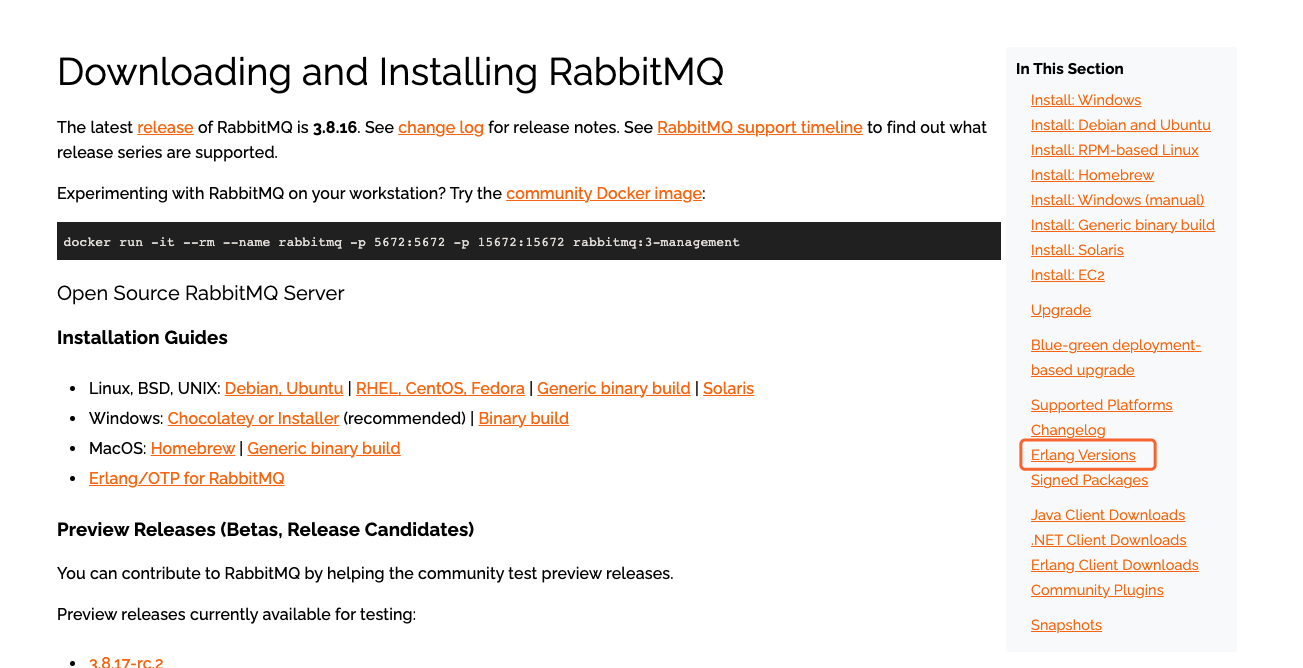This screenshot has height=668, width=1303.
Task: Open the Debian, Ubuntu installation guide
Action: (284, 388)
